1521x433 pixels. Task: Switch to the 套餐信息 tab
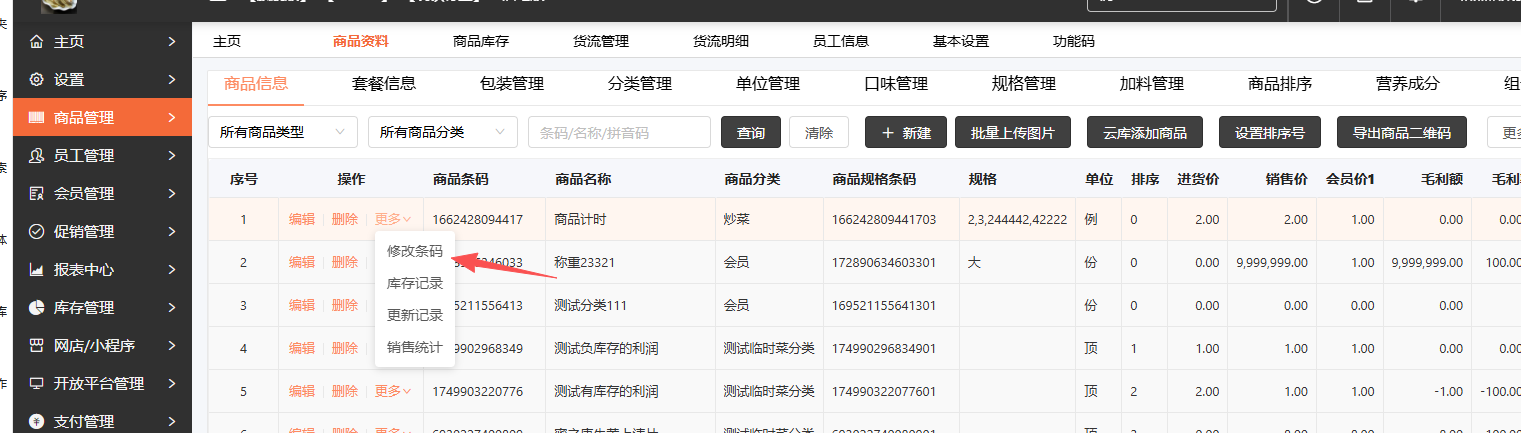384,84
